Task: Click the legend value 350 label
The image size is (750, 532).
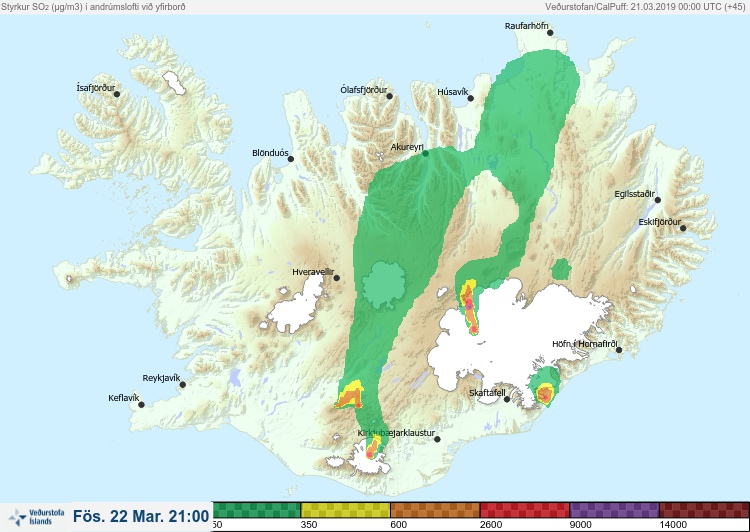Action: click(x=309, y=525)
